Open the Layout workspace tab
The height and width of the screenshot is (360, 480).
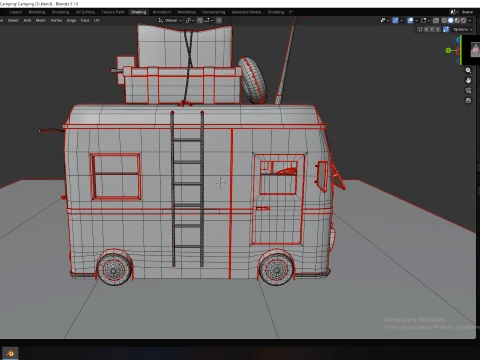(16, 12)
